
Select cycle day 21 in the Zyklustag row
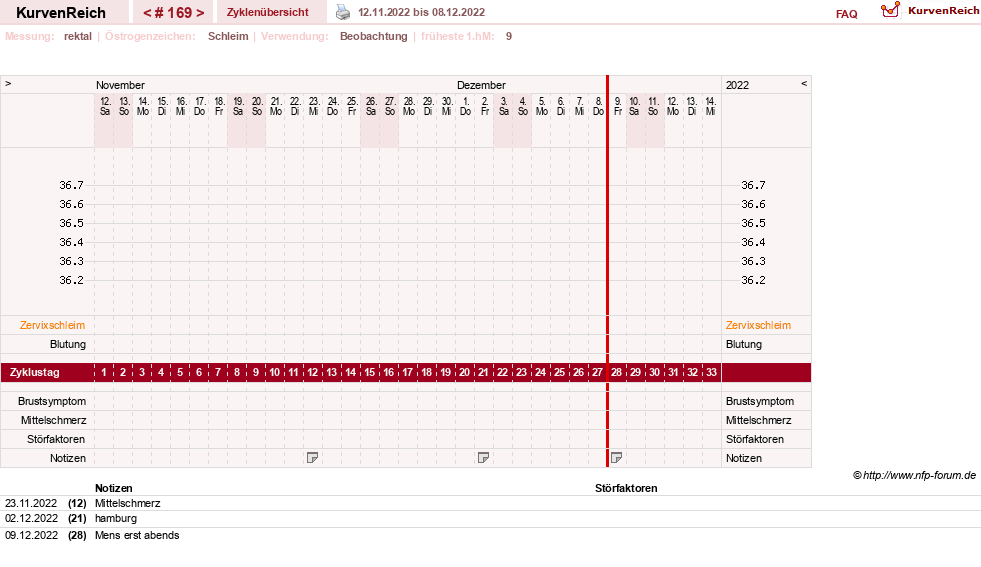tap(483, 372)
